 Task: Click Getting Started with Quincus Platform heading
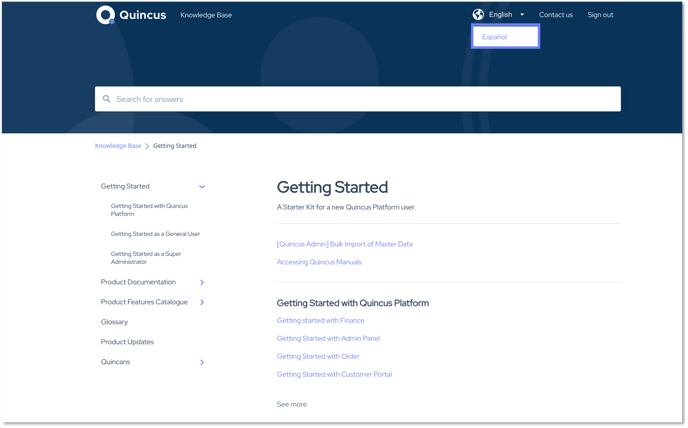[x=353, y=303]
